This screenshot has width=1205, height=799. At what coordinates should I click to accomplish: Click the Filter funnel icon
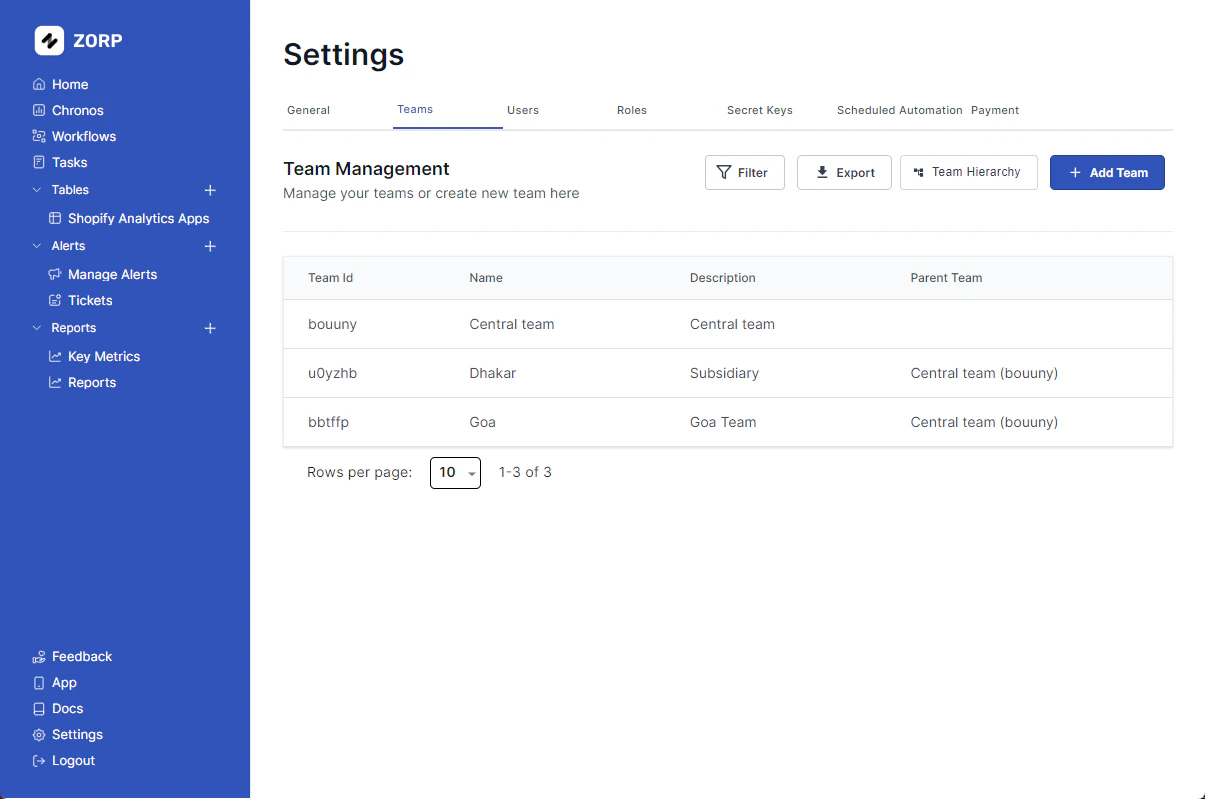point(722,172)
